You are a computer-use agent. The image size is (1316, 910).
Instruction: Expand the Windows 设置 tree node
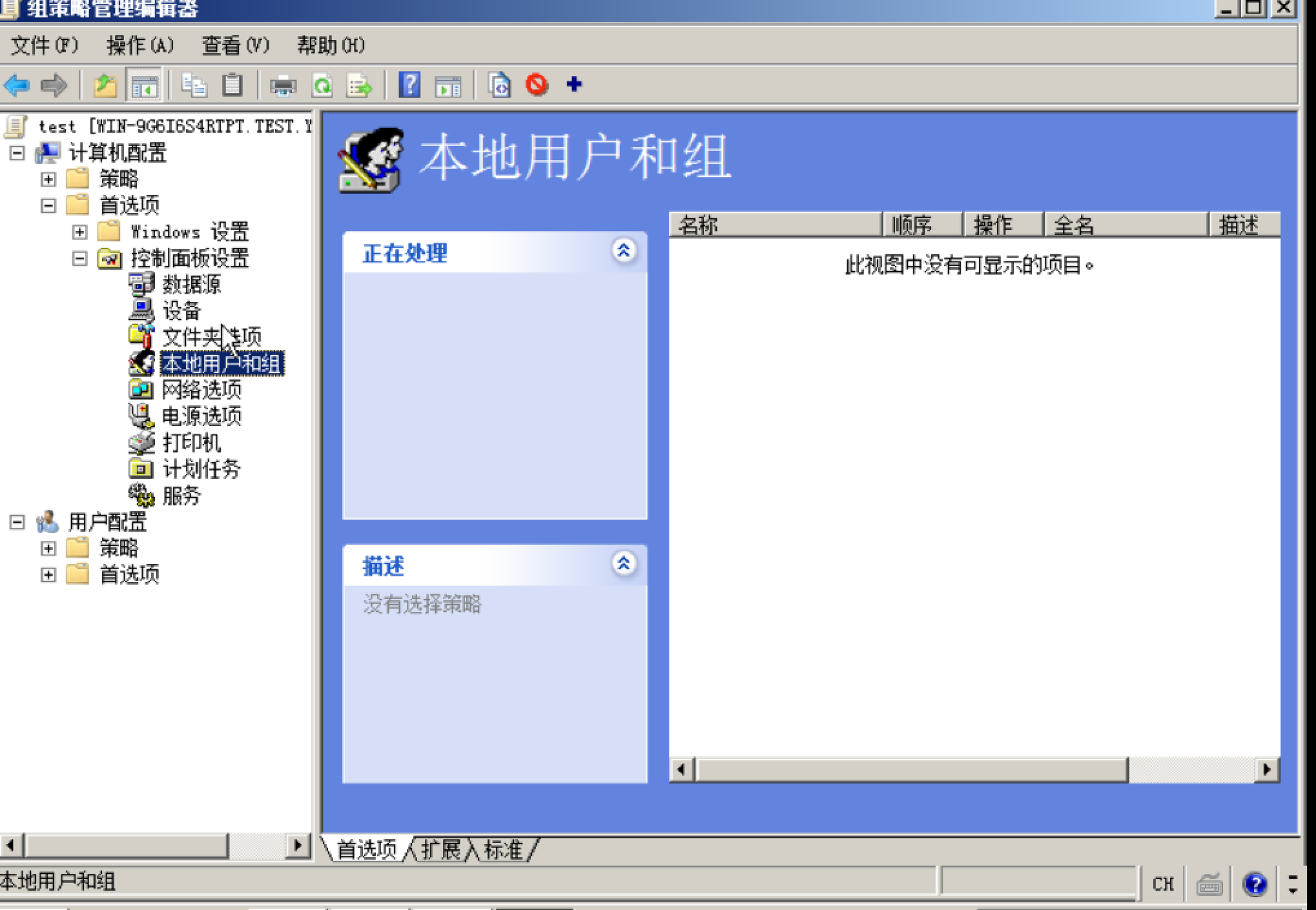(79, 232)
